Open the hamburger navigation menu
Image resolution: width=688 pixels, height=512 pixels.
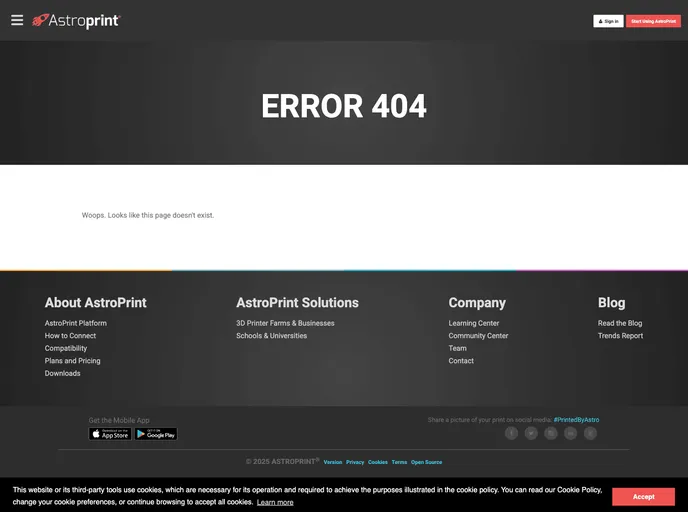[17, 20]
